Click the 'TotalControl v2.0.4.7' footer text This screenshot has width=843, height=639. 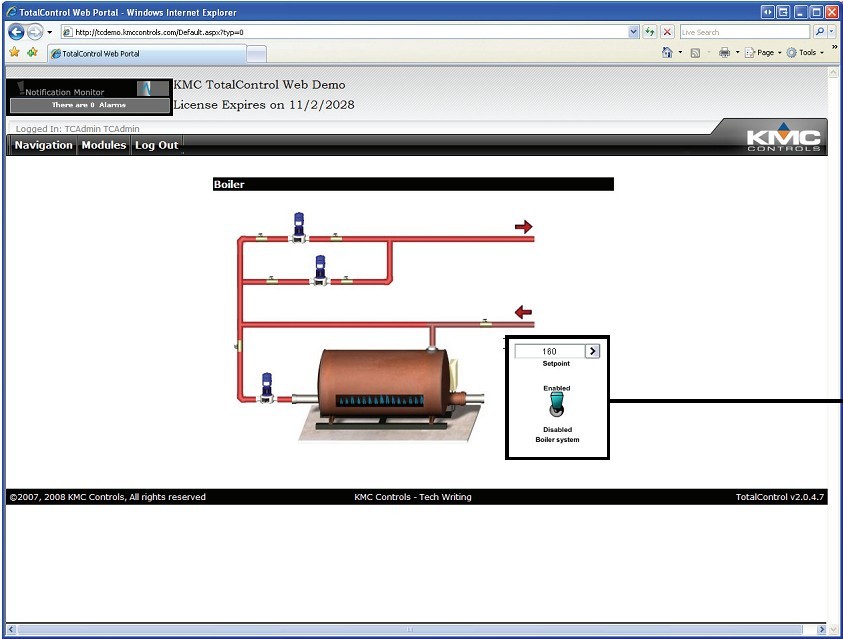tap(780, 497)
